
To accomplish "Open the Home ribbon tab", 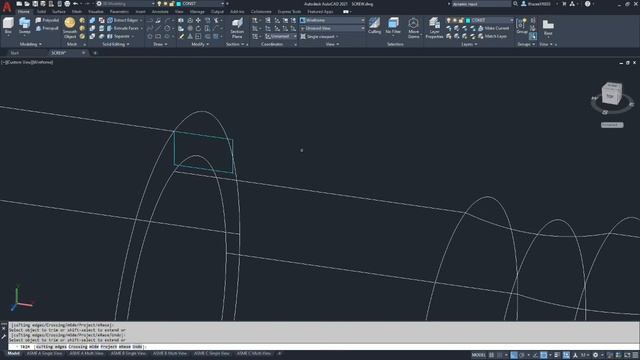I will 23,11.
